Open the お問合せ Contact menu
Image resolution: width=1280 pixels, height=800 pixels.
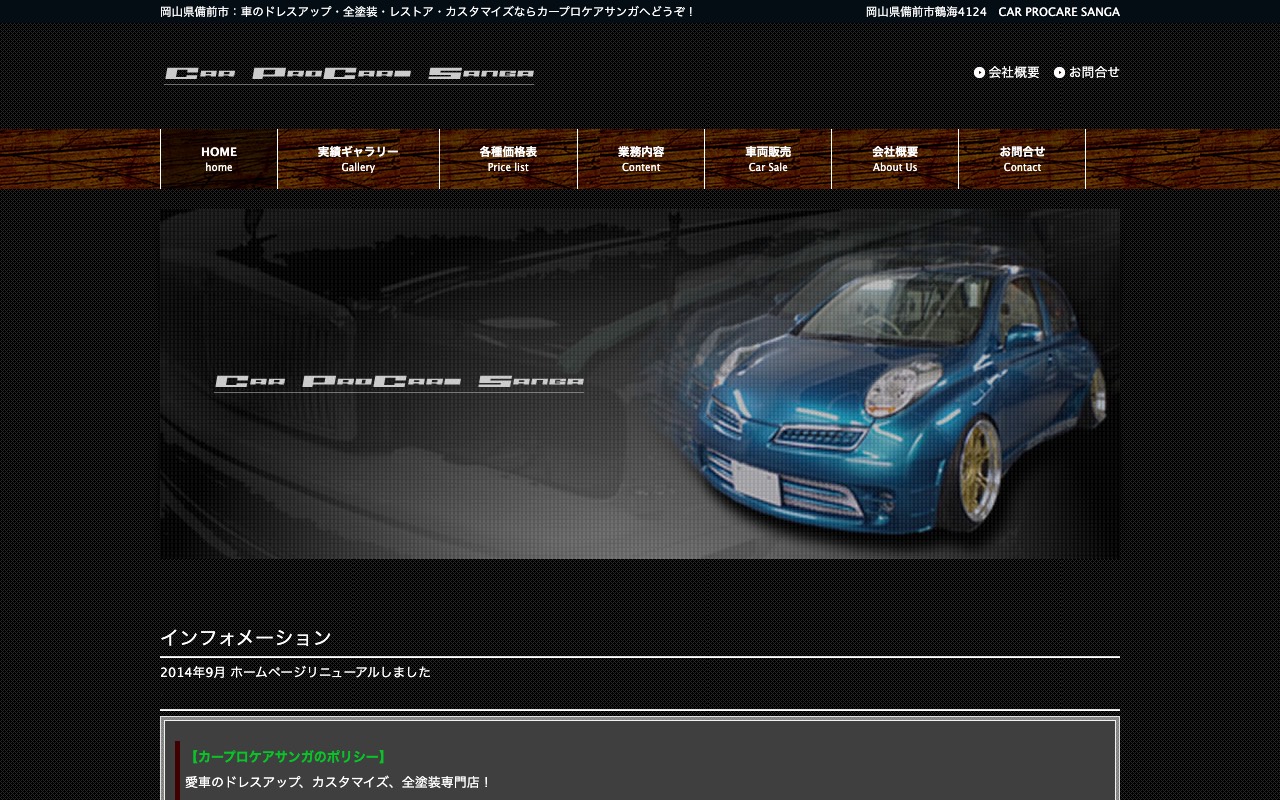(1022, 159)
